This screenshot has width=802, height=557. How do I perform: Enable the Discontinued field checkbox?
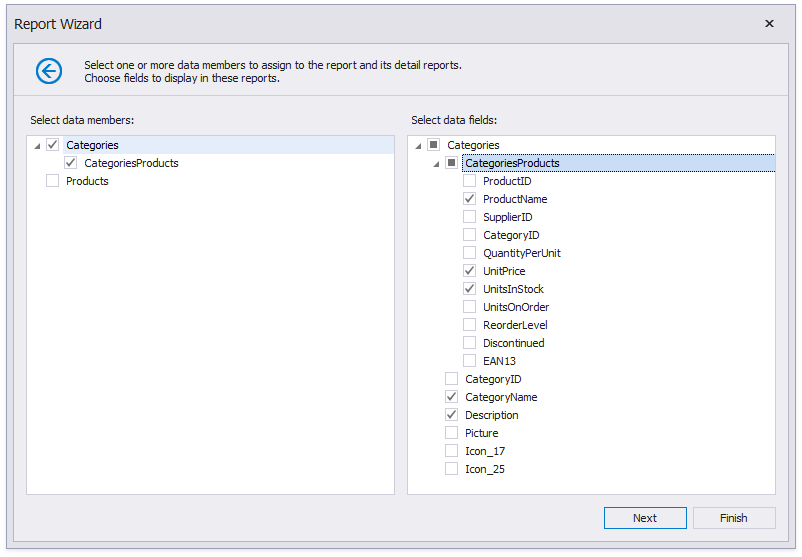470,343
